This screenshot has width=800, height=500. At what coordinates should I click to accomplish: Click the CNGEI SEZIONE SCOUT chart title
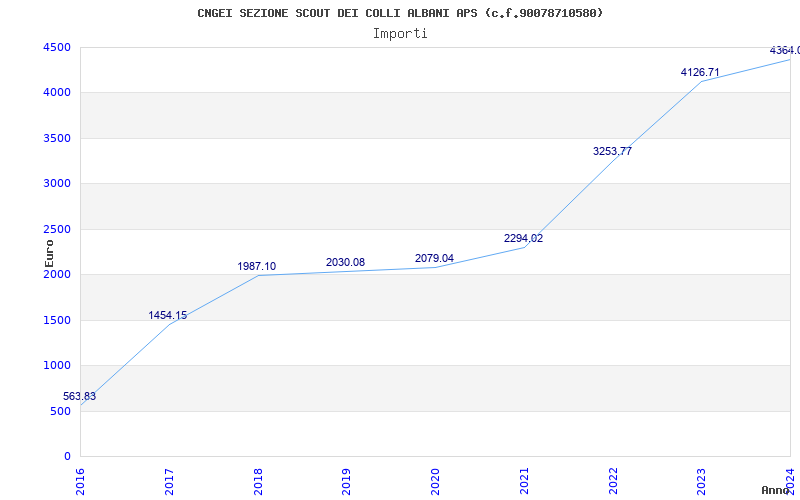tap(400, 13)
